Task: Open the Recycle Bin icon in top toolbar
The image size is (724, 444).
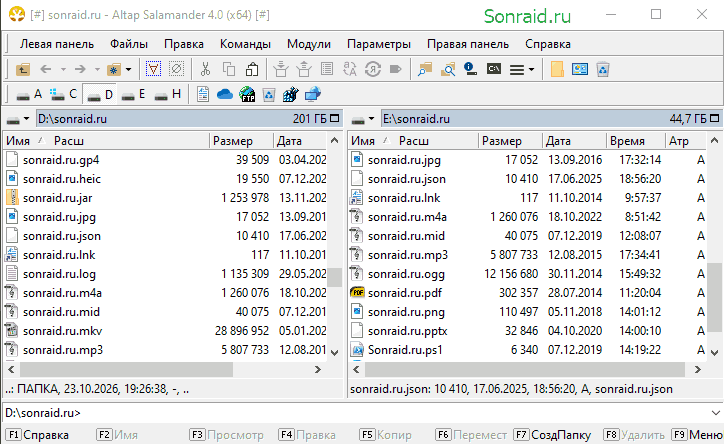Action: pos(603,69)
